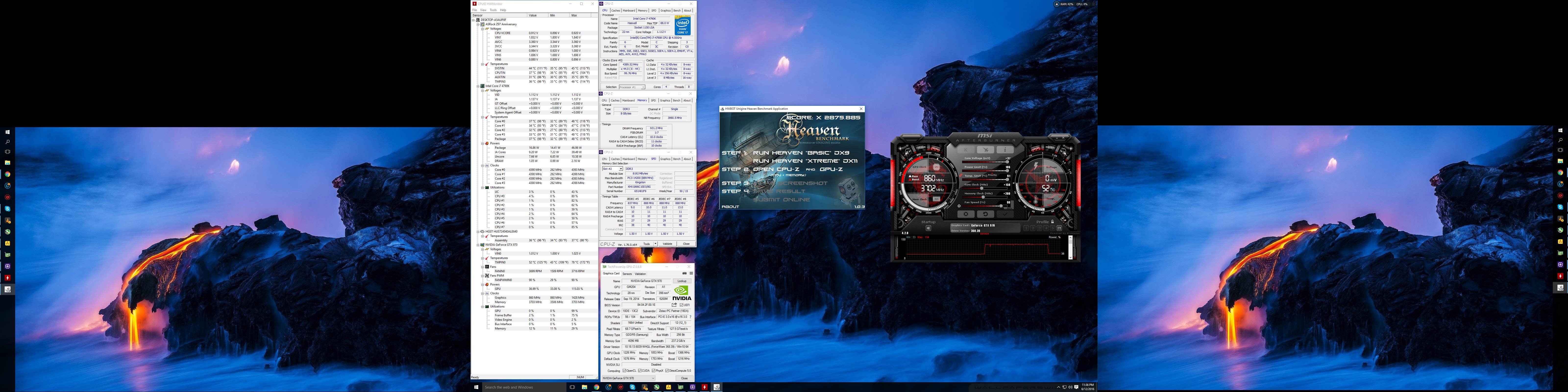The image size is (1568, 392).
Task: Click Close button in bottom CPU-Z window
Action: tap(686, 244)
